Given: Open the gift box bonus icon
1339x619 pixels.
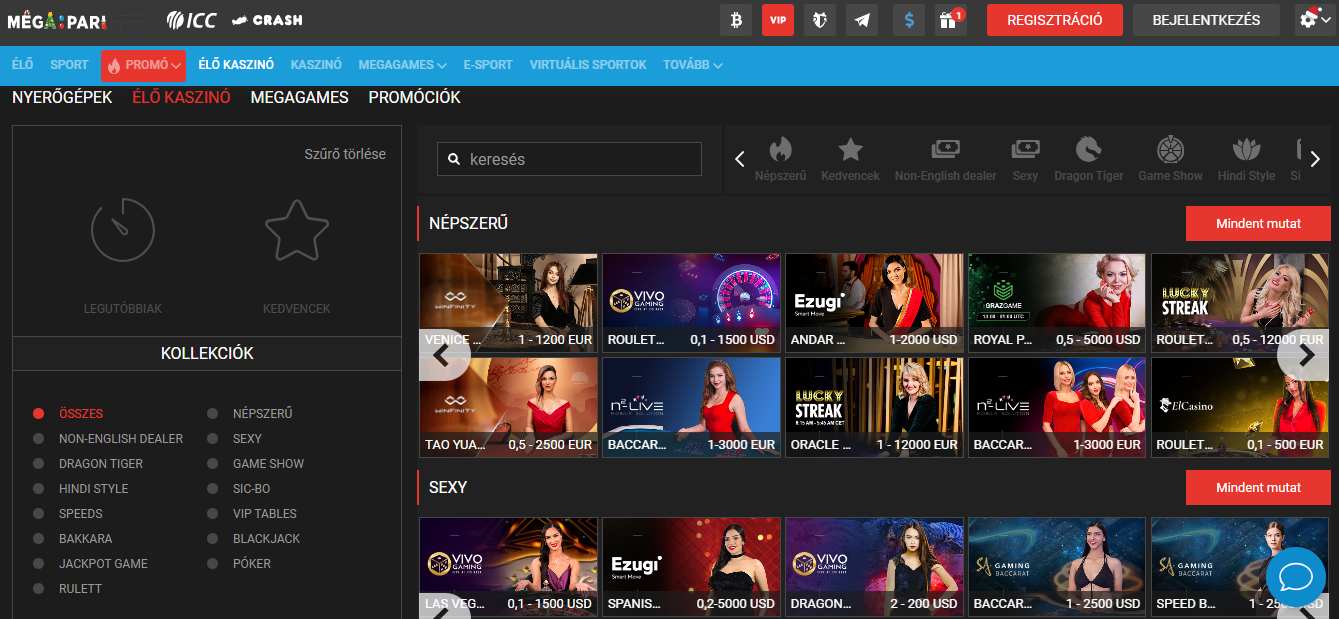Looking at the screenshot, I should click(950, 20).
